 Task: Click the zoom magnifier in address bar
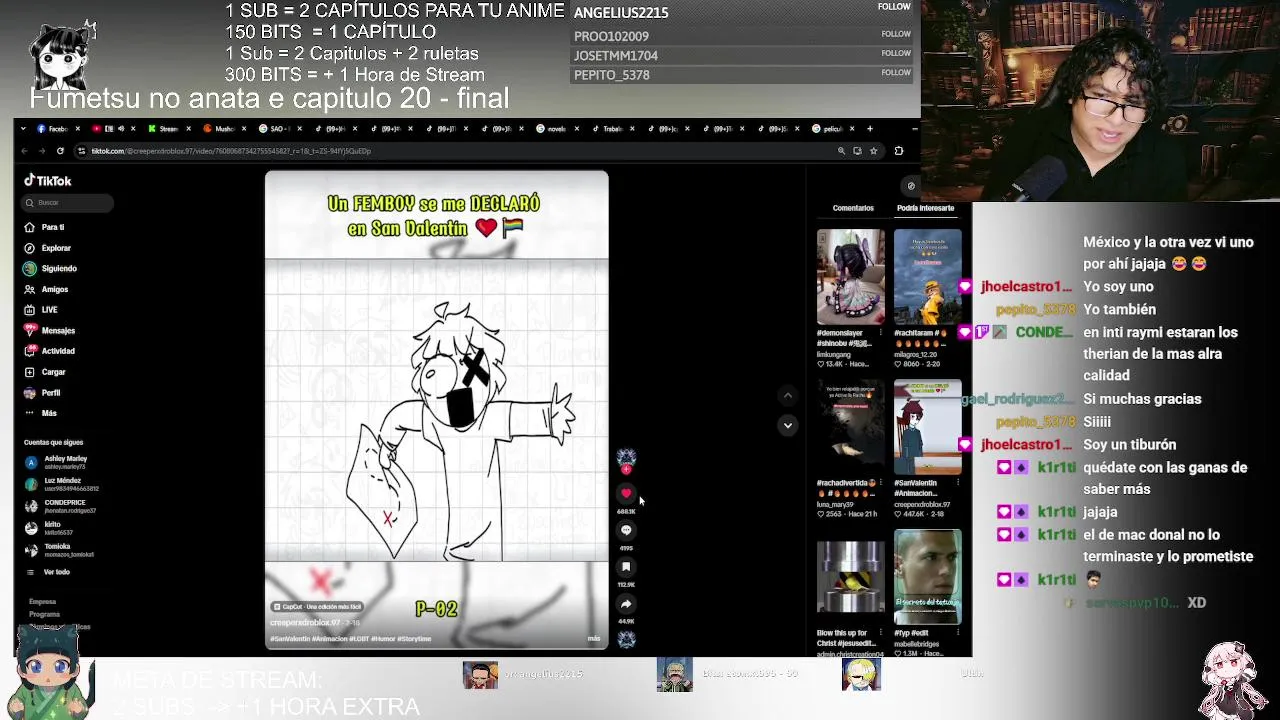point(841,151)
